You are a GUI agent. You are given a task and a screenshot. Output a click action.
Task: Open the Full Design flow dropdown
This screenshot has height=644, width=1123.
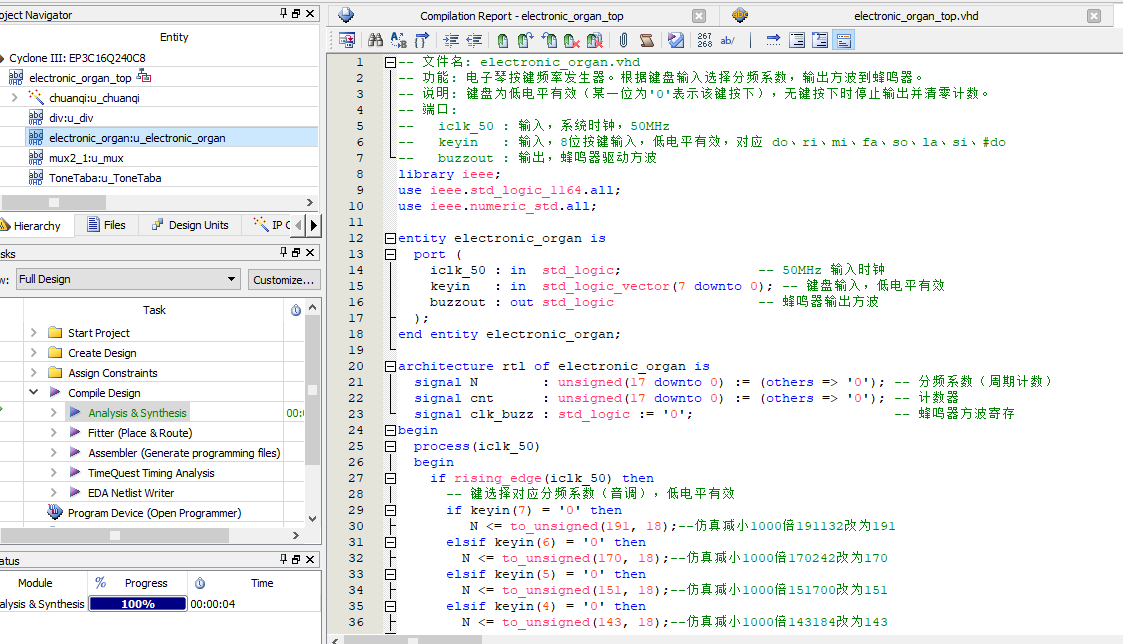[x=128, y=279]
